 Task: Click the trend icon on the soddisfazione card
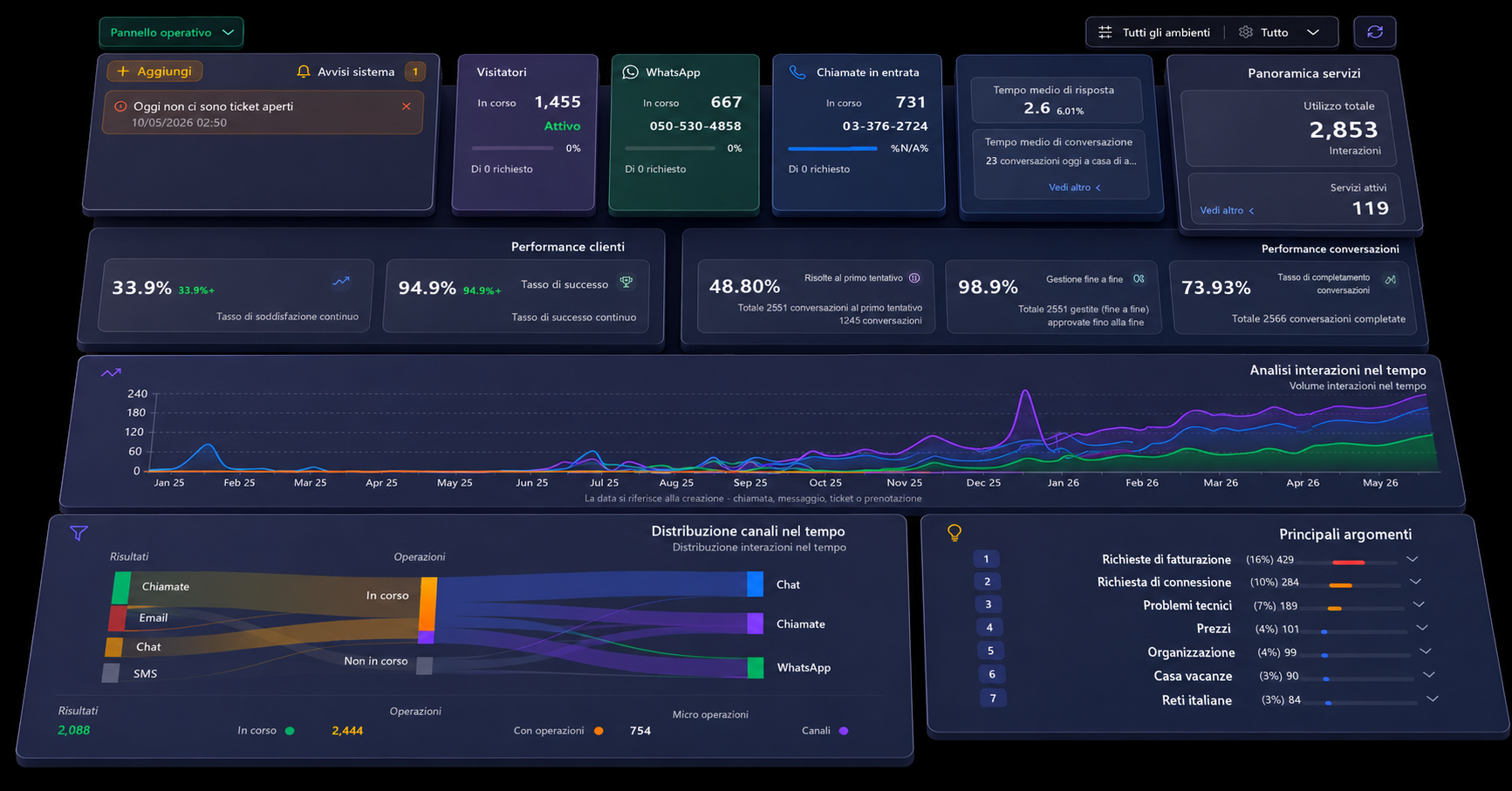tap(341, 282)
